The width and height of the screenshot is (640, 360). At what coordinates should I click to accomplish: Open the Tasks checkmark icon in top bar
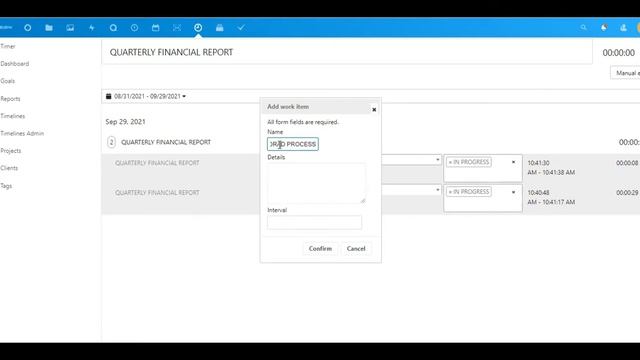pos(241,28)
